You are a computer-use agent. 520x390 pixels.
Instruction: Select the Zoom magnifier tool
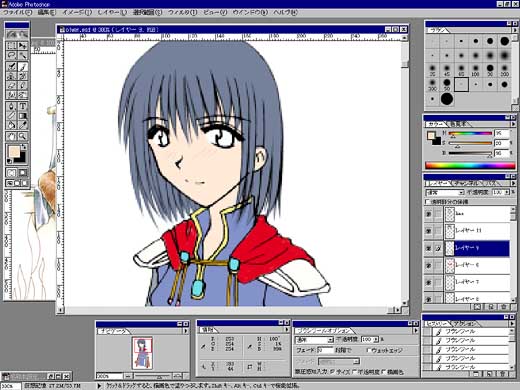[x=23, y=136]
